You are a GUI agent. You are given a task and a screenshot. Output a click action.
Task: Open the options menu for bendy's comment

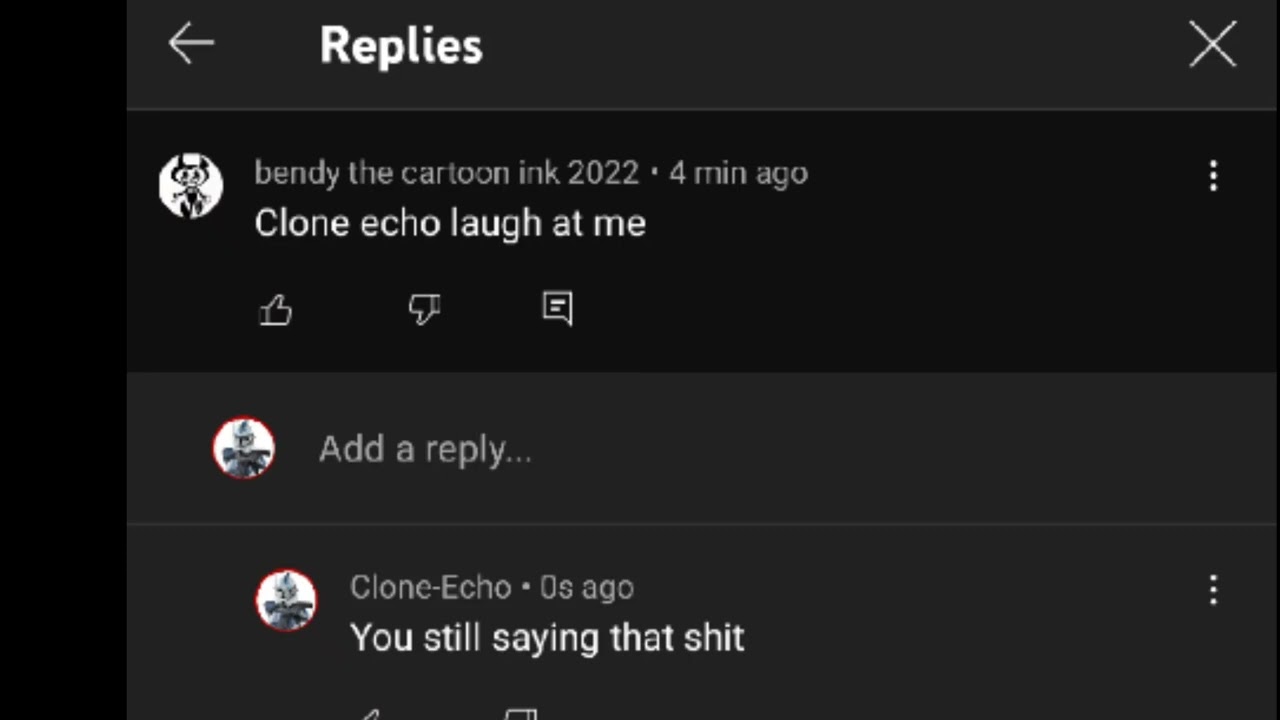(x=1213, y=176)
